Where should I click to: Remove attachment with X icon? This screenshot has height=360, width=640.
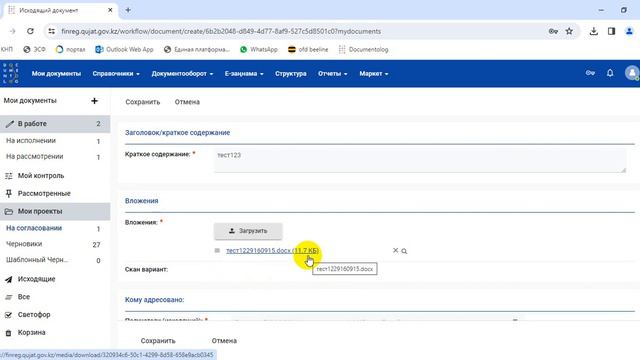click(395, 251)
